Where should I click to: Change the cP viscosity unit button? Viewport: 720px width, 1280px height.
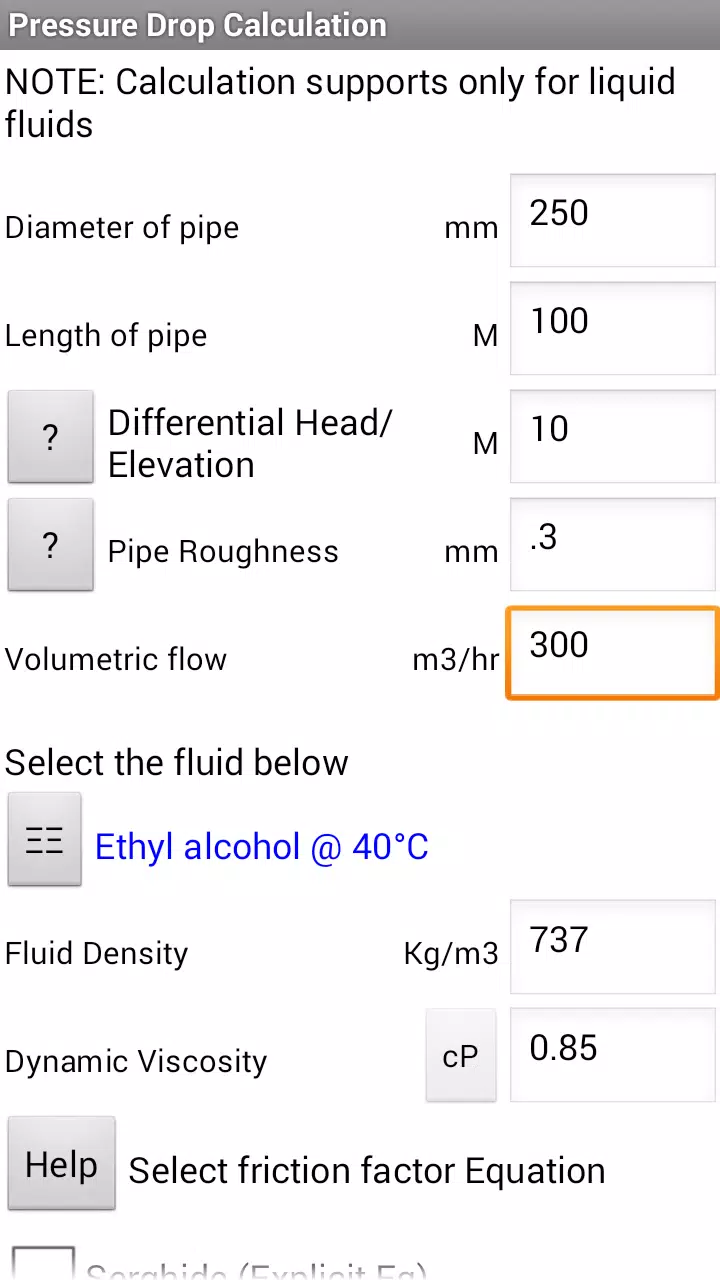point(461,1055)
